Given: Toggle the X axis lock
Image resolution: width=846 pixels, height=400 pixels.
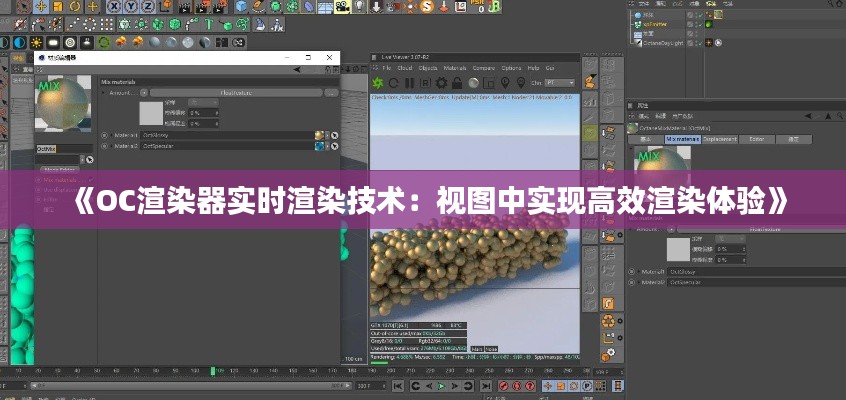Looking at the screenshot, I should coord(114,6).
